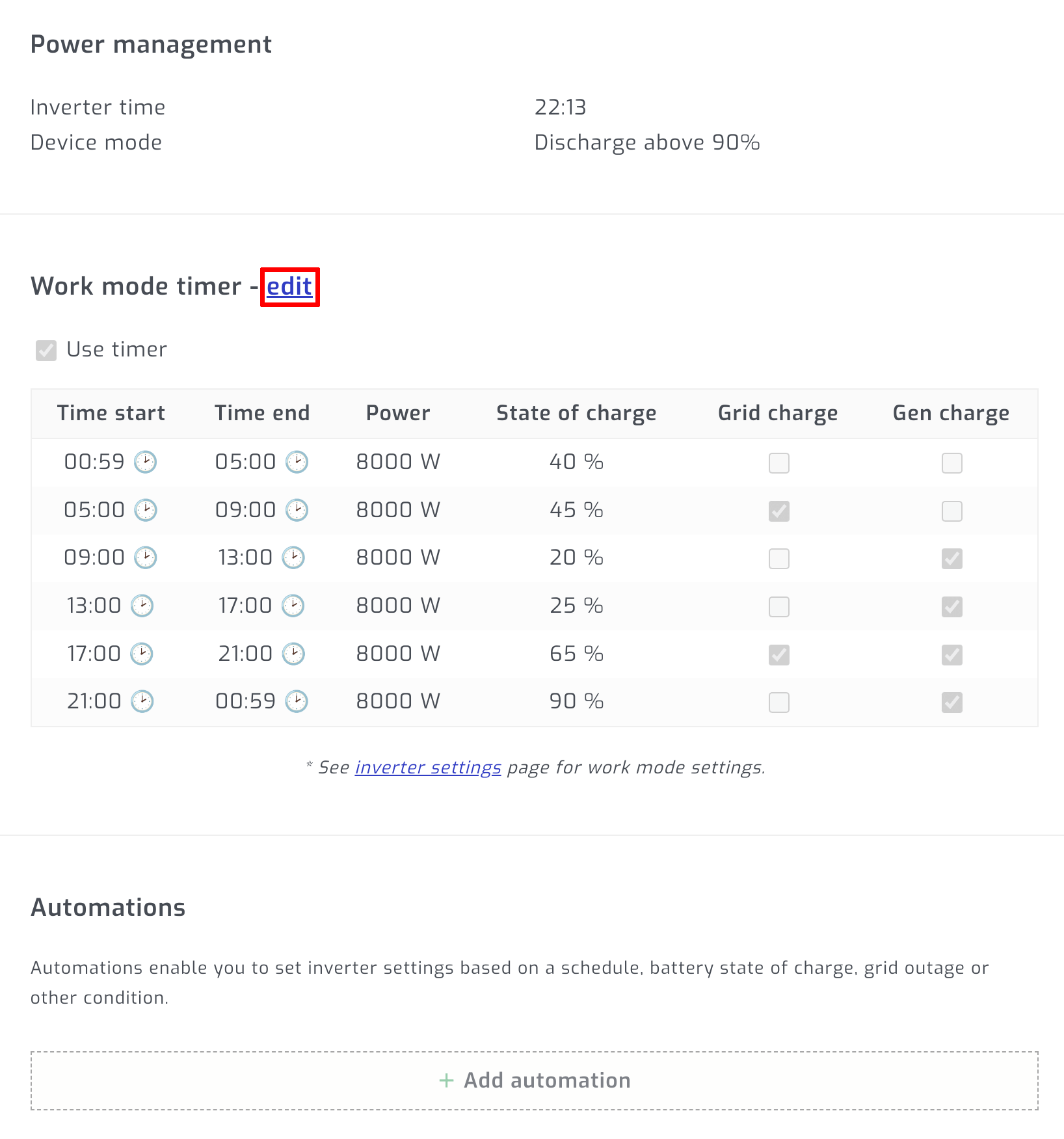Click the clock icon next to 21:00 start time
Screen dimensions: 1064x1139
pos(143,701)
